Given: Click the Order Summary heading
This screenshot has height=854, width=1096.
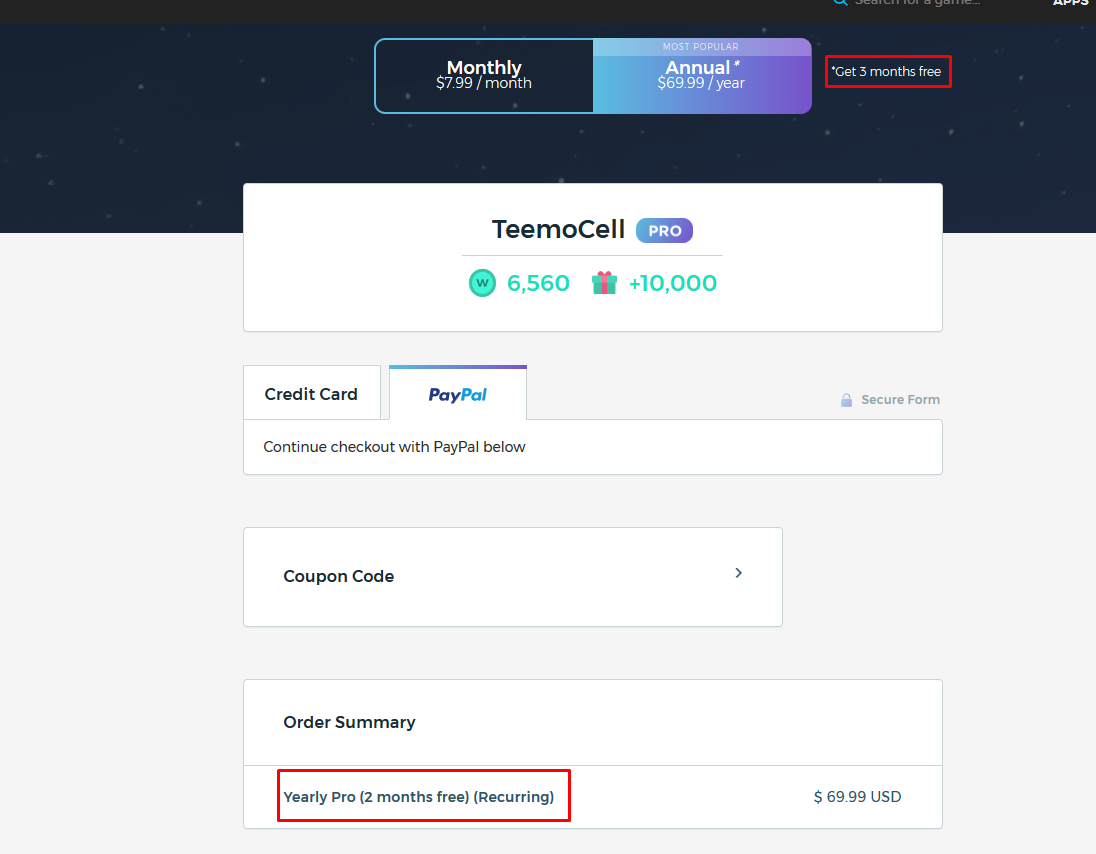Looking at the screenshot, I should 349,722.
